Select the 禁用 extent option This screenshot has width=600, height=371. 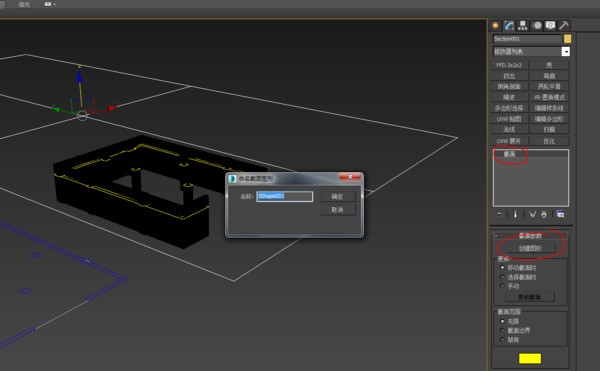[x=502, y=340]
